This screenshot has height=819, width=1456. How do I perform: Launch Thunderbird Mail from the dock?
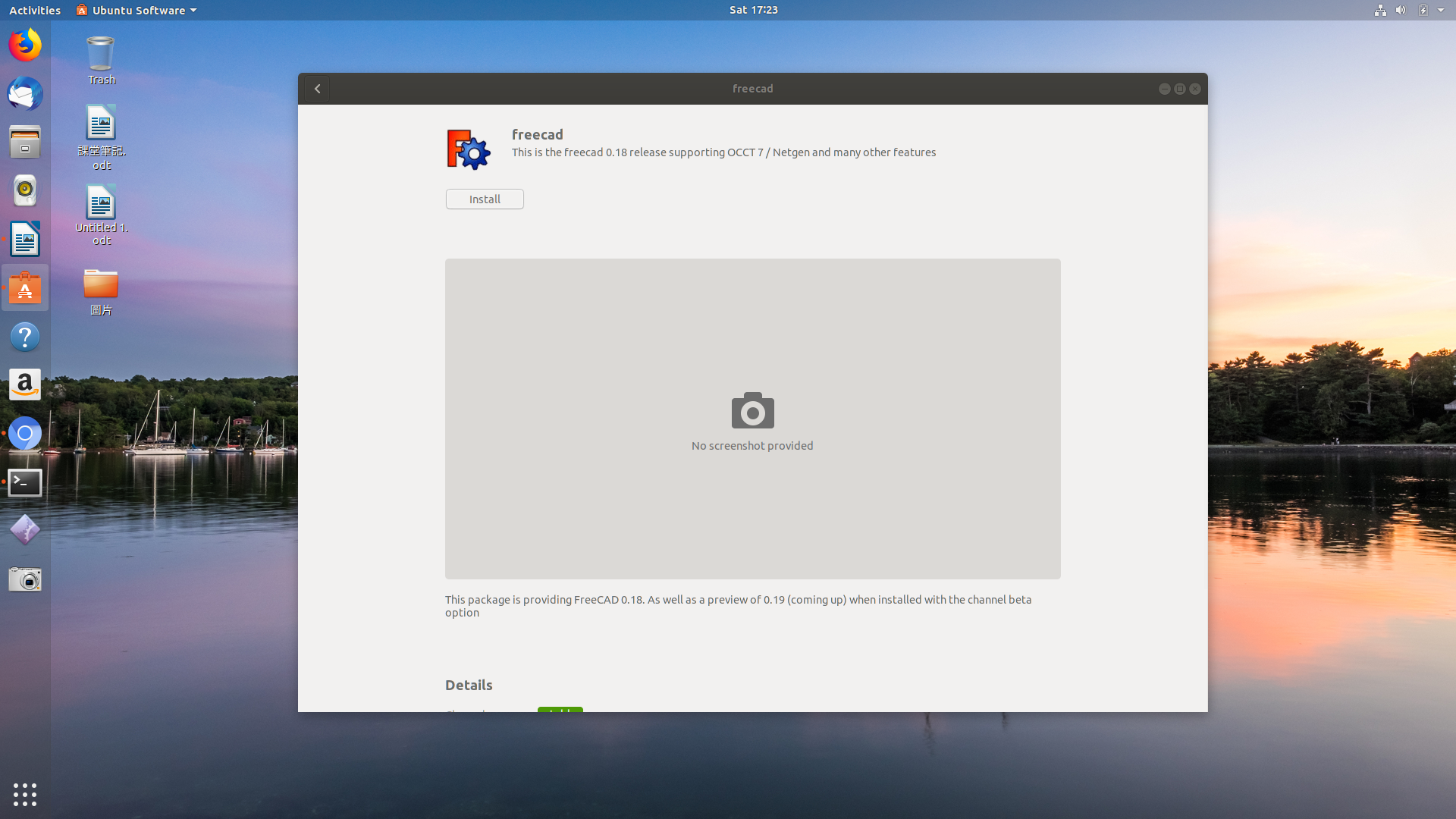[x=25, y=94]
